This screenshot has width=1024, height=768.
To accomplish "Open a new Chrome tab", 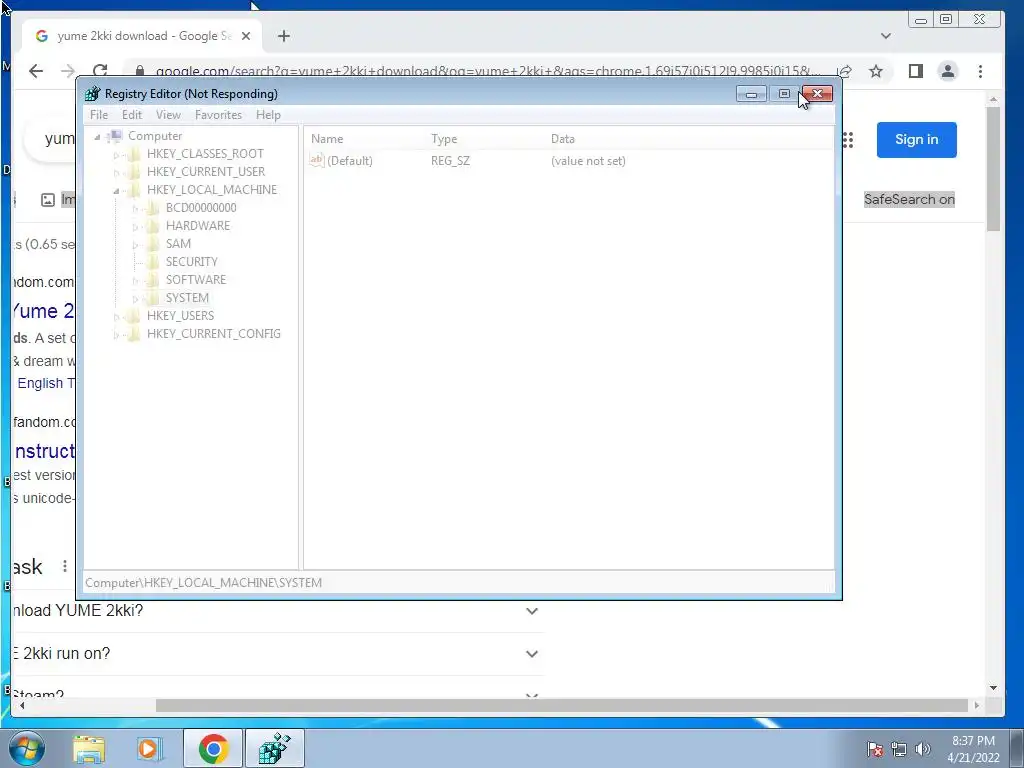I will (x=283, y=36).
